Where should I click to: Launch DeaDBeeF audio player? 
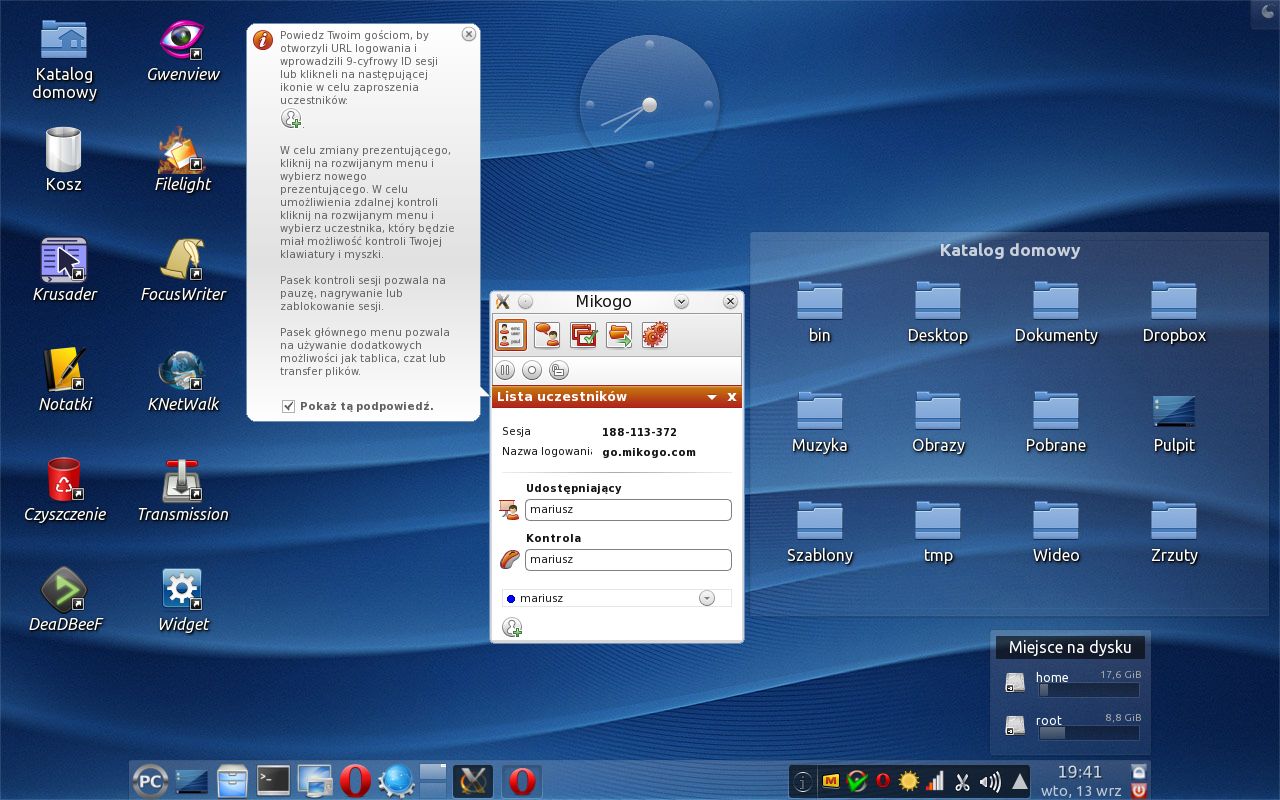click(x=64, y=600)
